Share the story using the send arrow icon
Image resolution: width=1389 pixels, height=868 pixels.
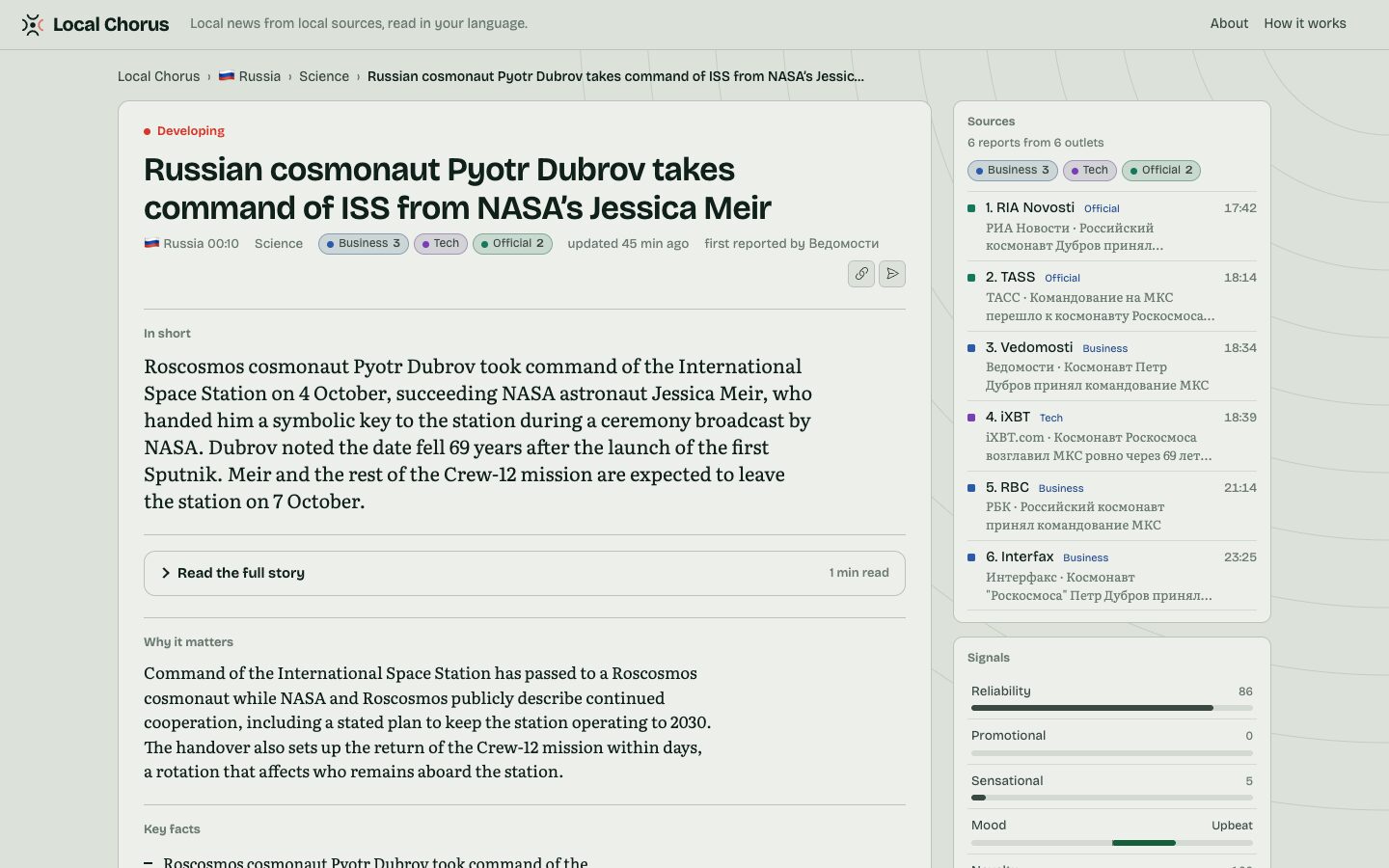point(892,274)
